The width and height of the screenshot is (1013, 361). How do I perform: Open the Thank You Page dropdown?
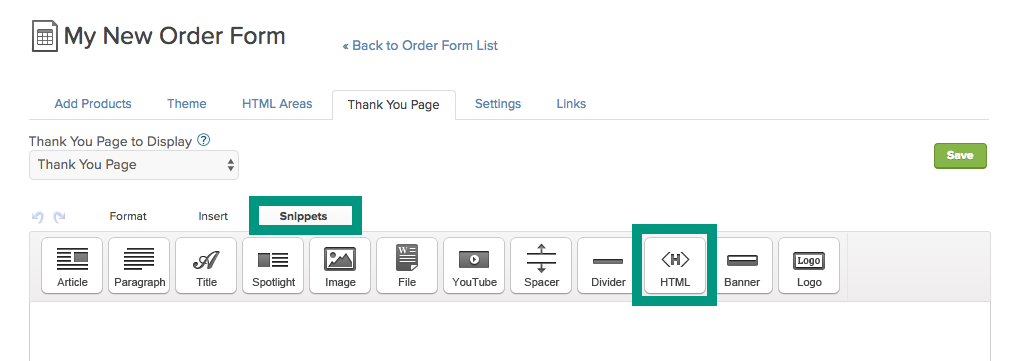134,165
